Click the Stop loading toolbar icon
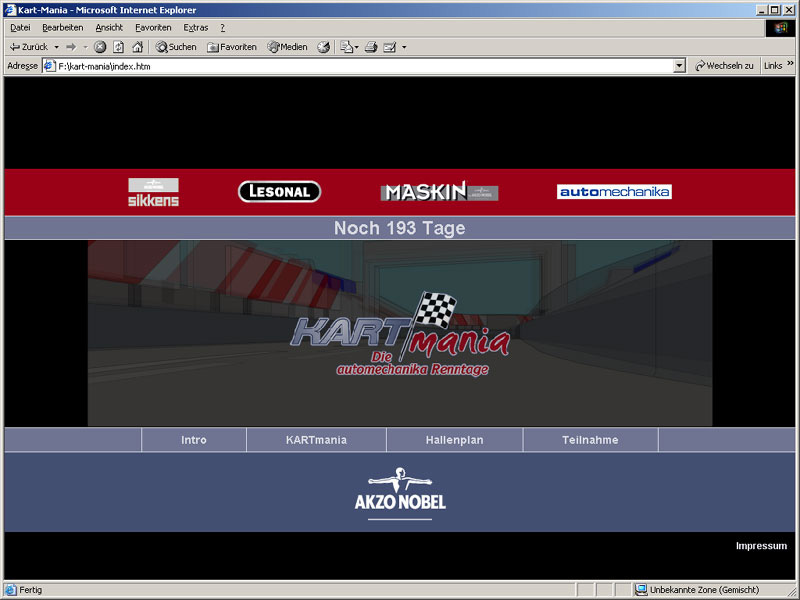This screenshot has width=800, height=600. [x=100, y=47]
